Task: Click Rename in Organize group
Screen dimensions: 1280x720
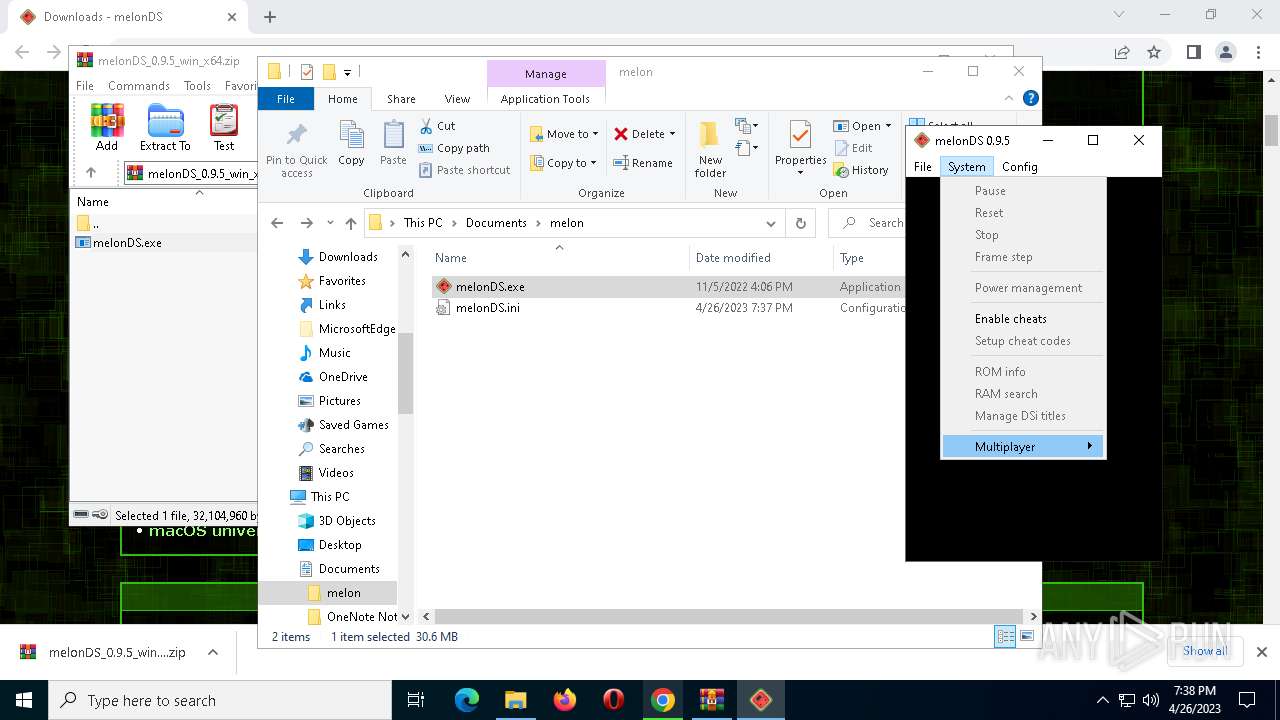Action: click(643, 163)
